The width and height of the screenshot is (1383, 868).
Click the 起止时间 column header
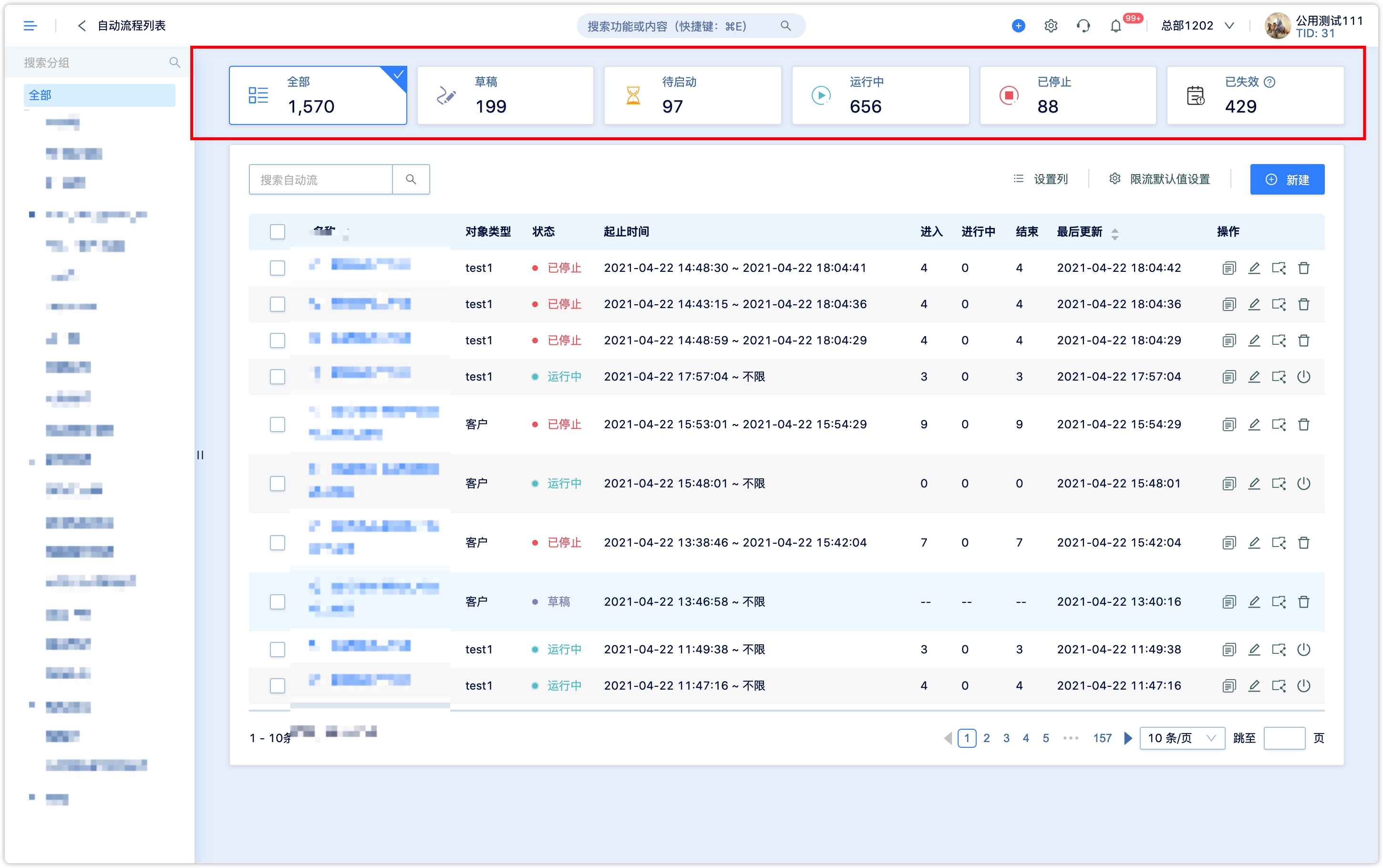626,231
